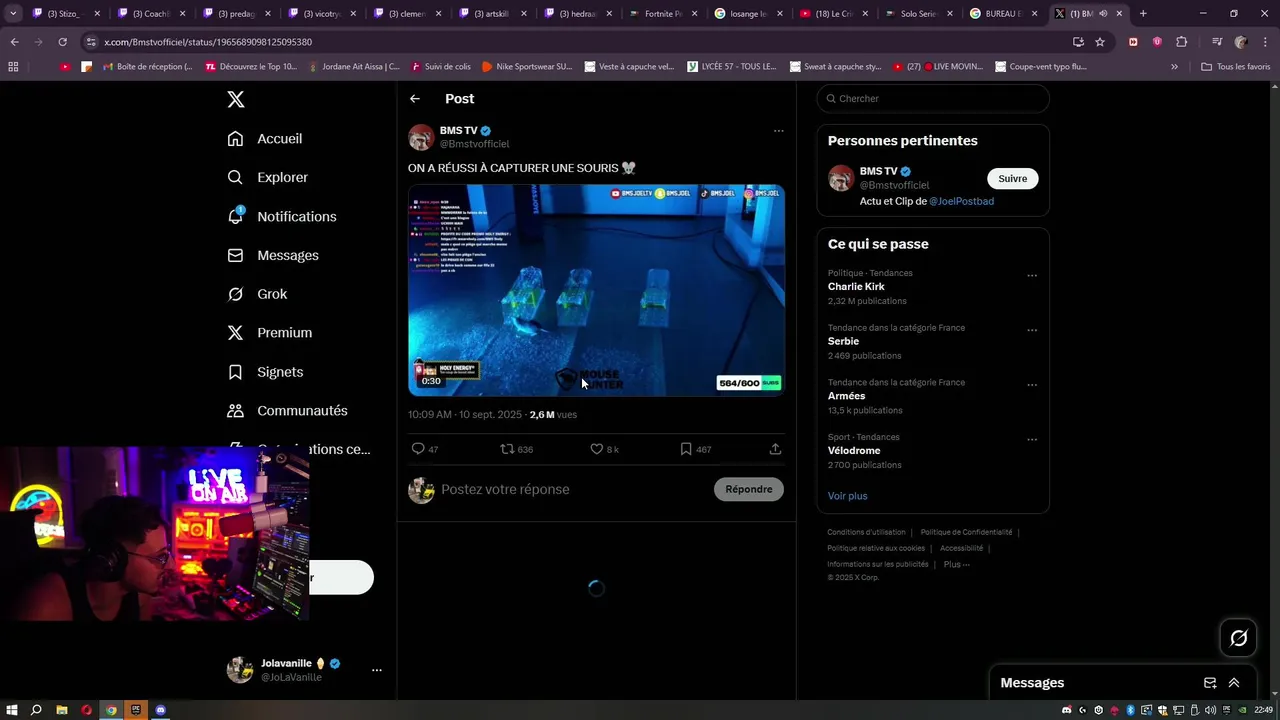Open Discord from taskbar
This screenshot has height=720, width=1280.
coord(161,710)
